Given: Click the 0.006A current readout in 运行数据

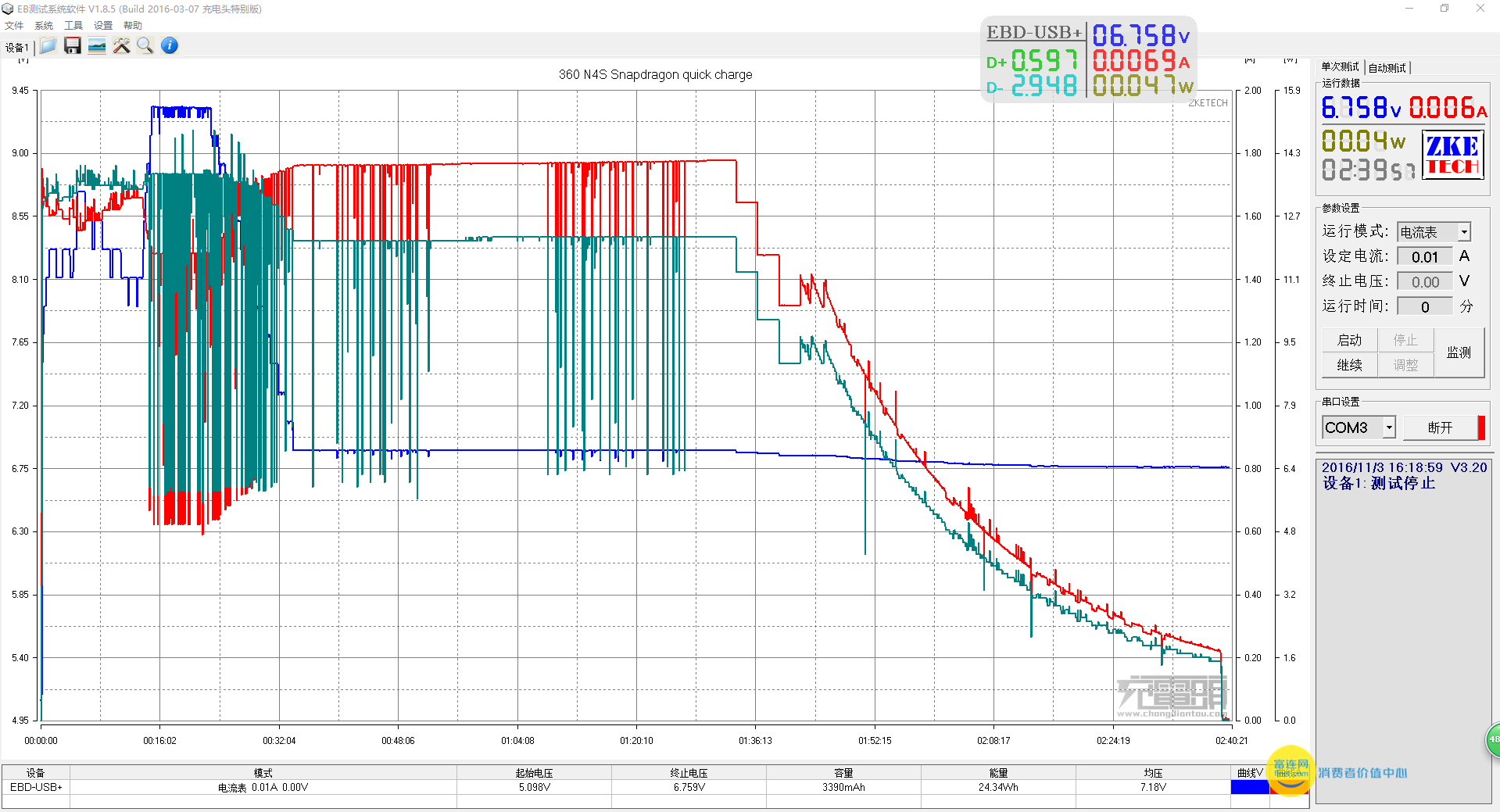Looking at the screenshot, I should click(1448, 107).
